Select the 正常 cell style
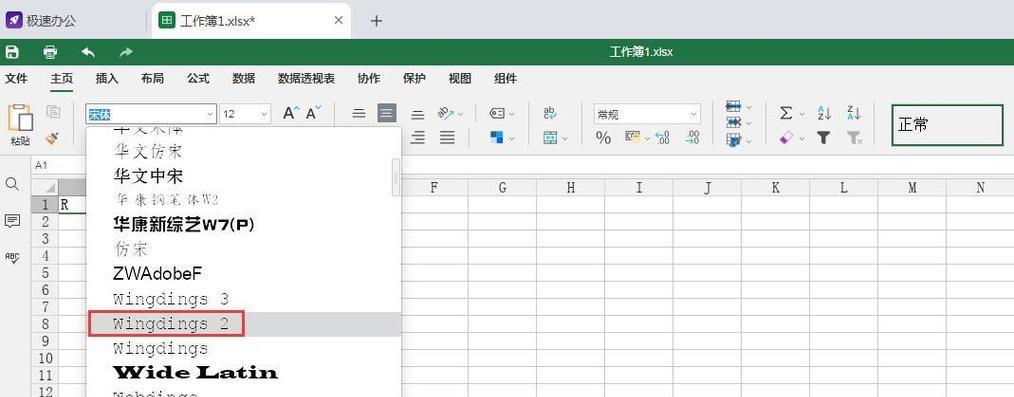 click(x=947, y=125)
